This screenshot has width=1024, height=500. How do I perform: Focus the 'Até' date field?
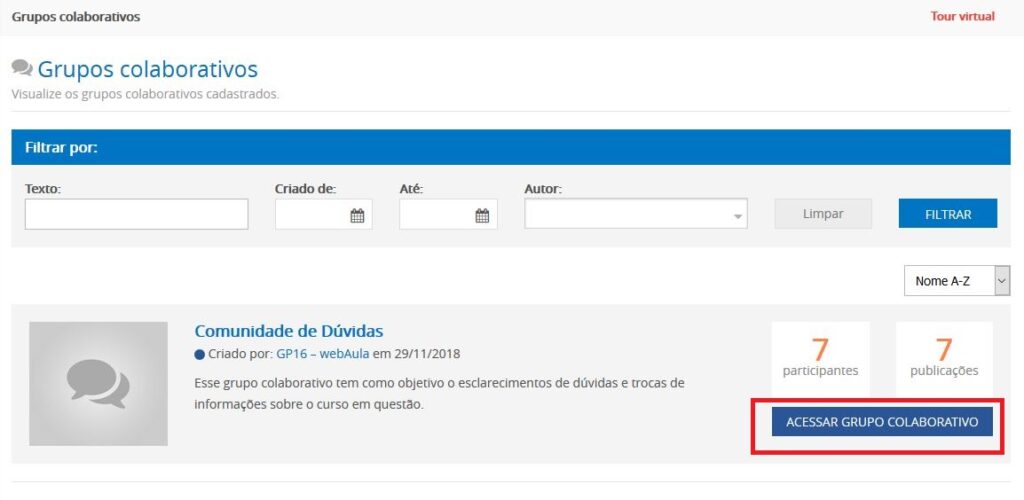point(436,215)
